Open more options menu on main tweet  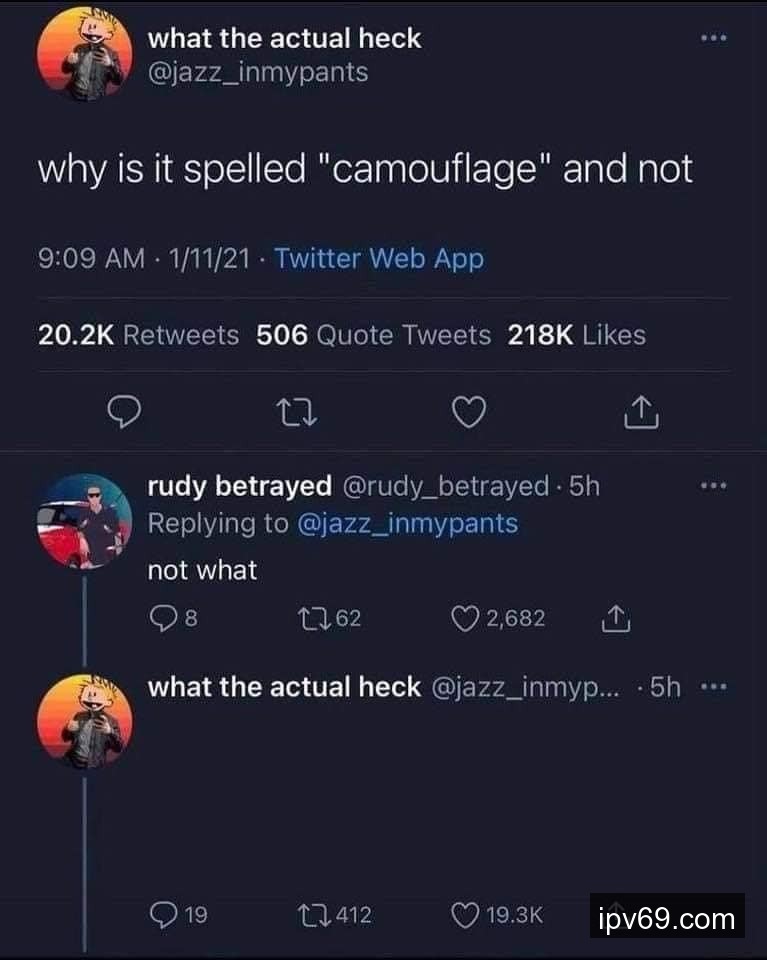[x=714, y=38]
